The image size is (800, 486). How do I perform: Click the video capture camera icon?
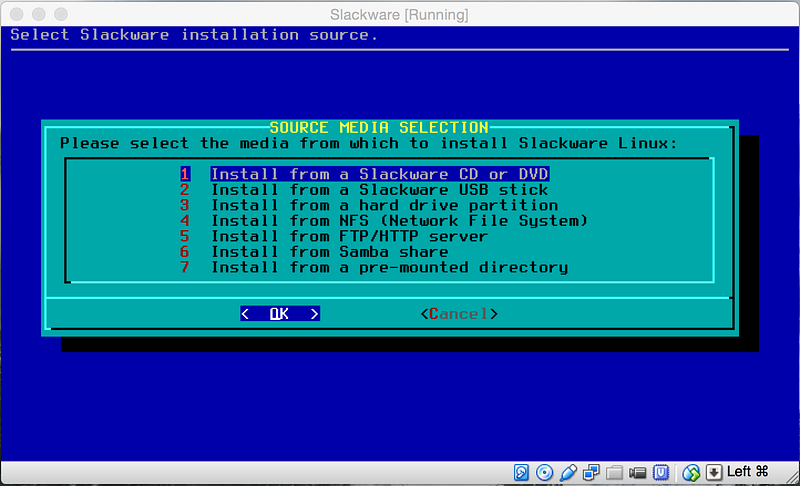click(637, 473)
